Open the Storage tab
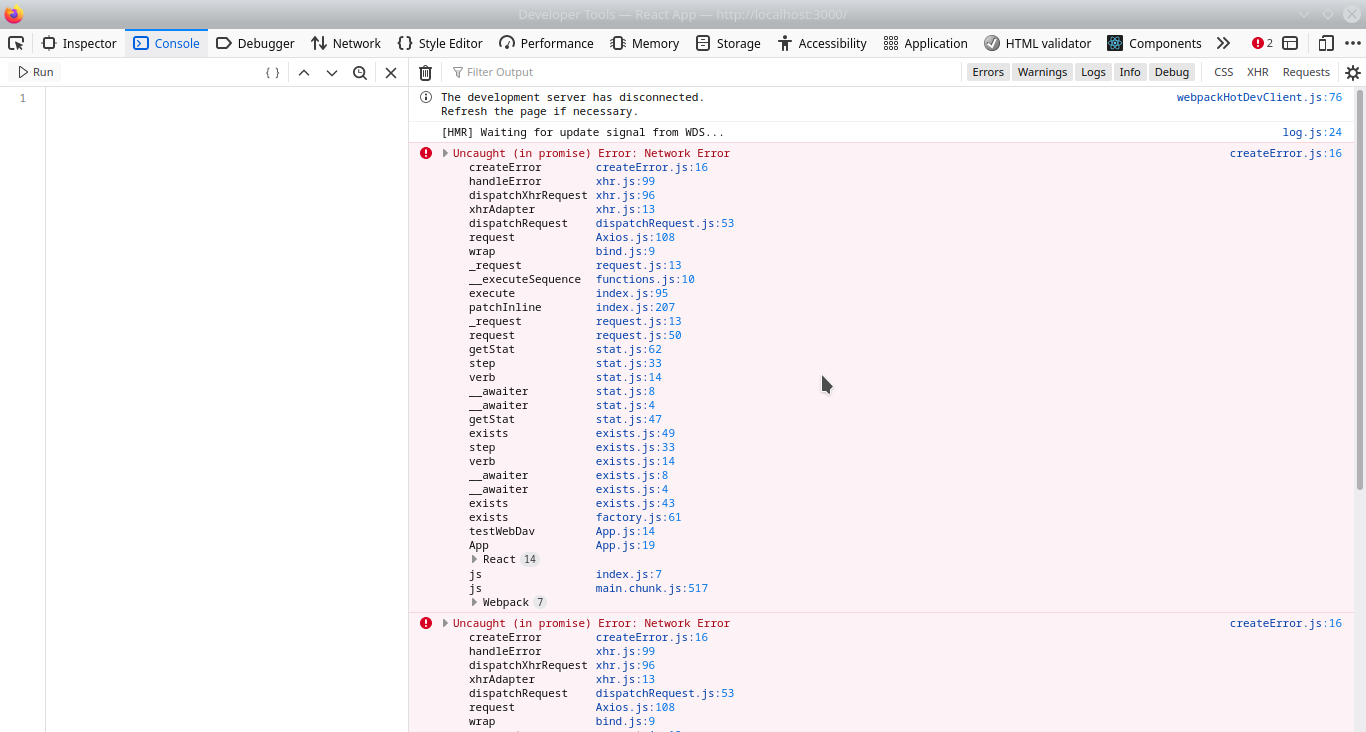This screenshot has width=1366, height=732. [728, 43]
